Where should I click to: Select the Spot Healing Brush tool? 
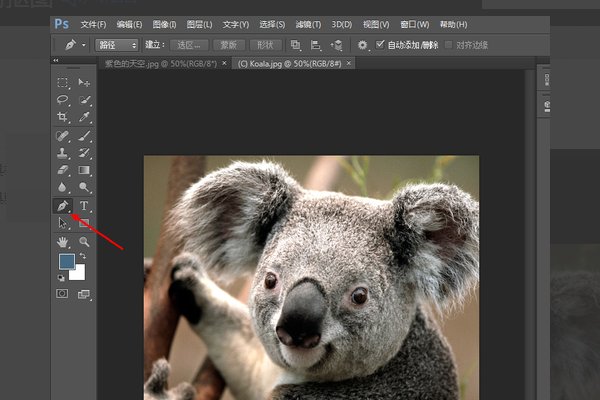point(62,136)
